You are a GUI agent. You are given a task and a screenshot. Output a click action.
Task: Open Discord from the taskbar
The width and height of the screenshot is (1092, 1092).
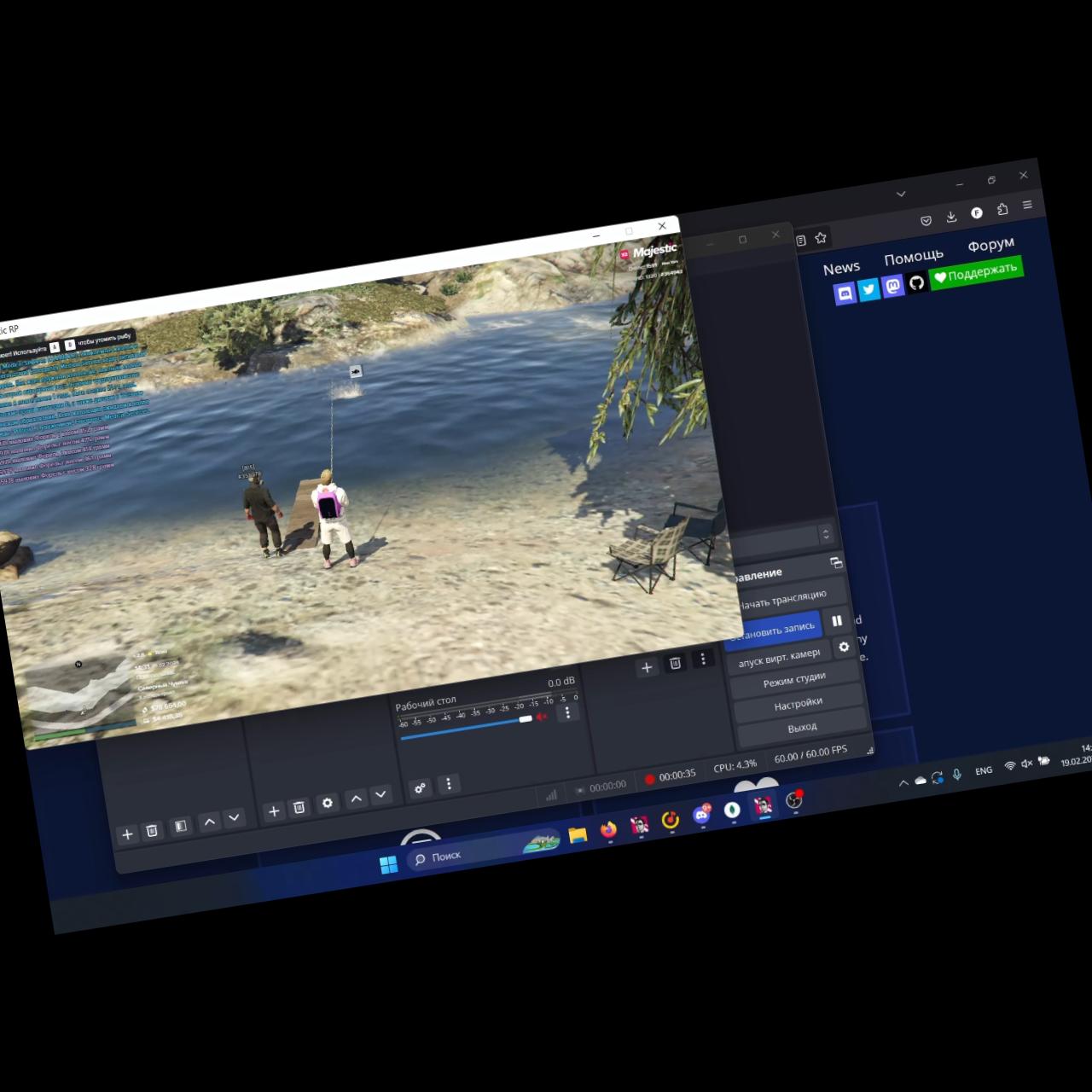tap(700, 815)
